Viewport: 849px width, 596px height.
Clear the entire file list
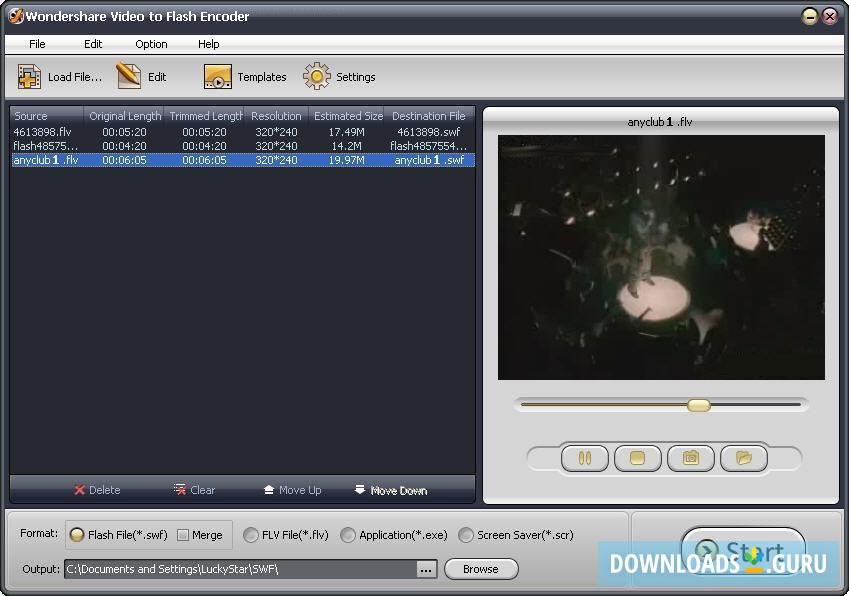tap(194, 490)
